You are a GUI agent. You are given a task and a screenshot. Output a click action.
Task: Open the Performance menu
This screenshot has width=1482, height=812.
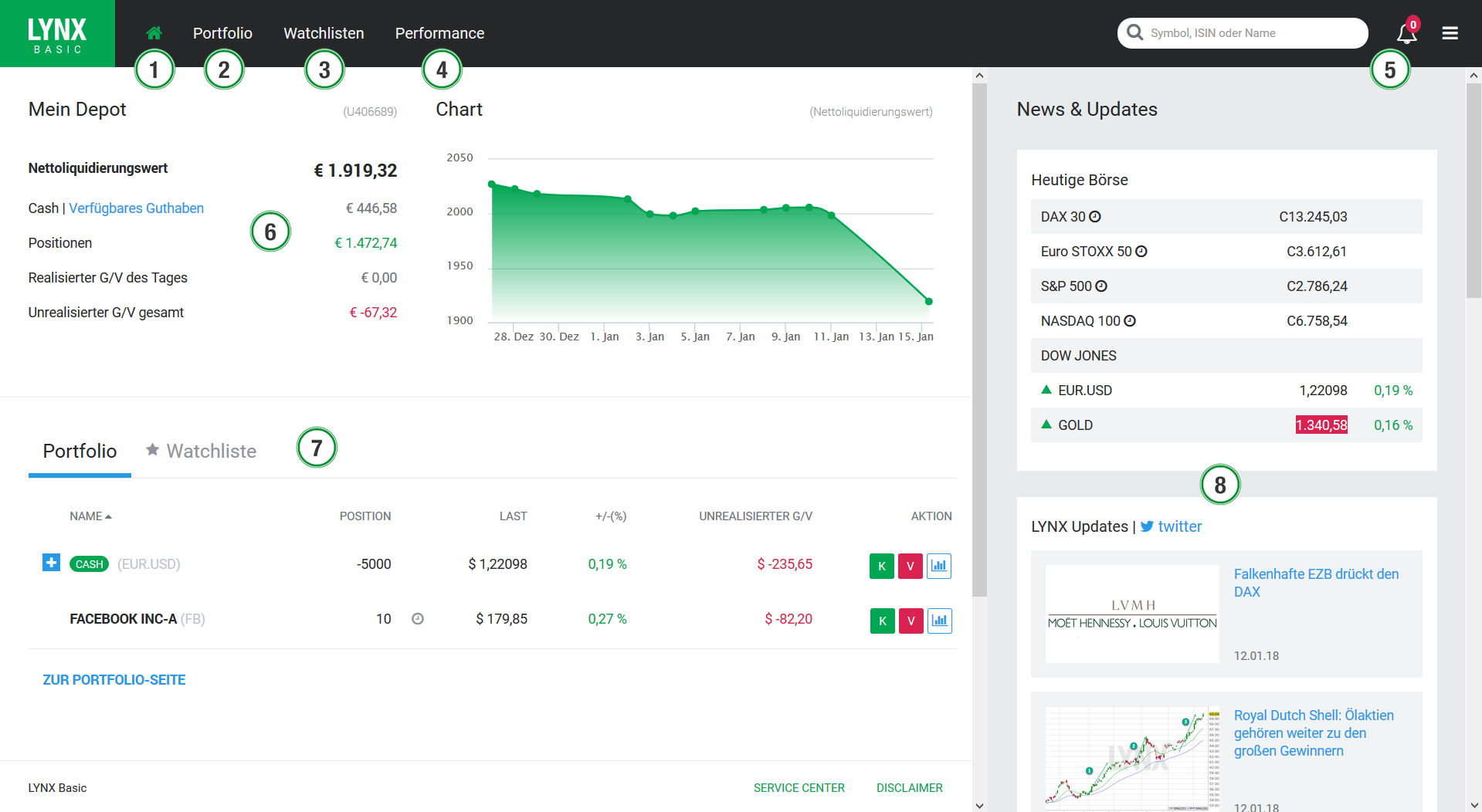pos(439,33)
